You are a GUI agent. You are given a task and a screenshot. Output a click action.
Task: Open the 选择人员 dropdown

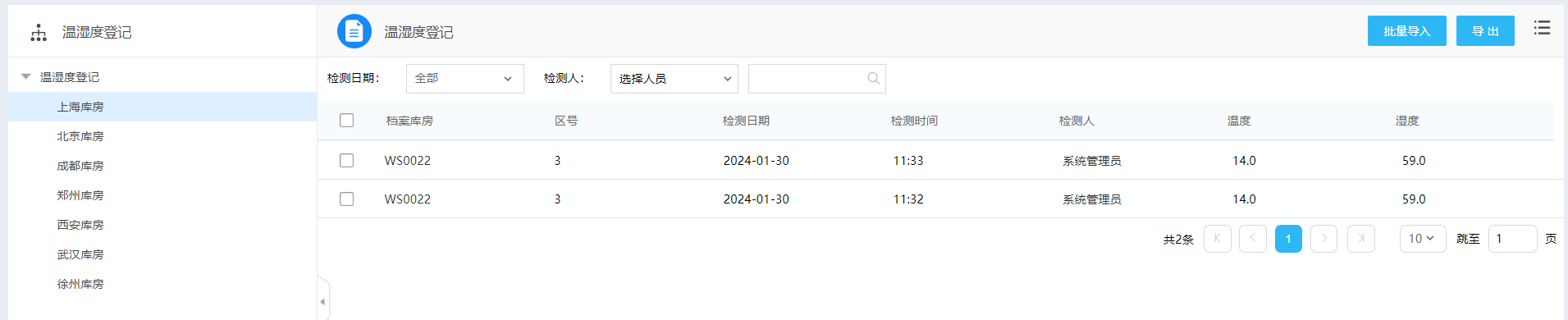pyautogui.click(x=674, y=79)
